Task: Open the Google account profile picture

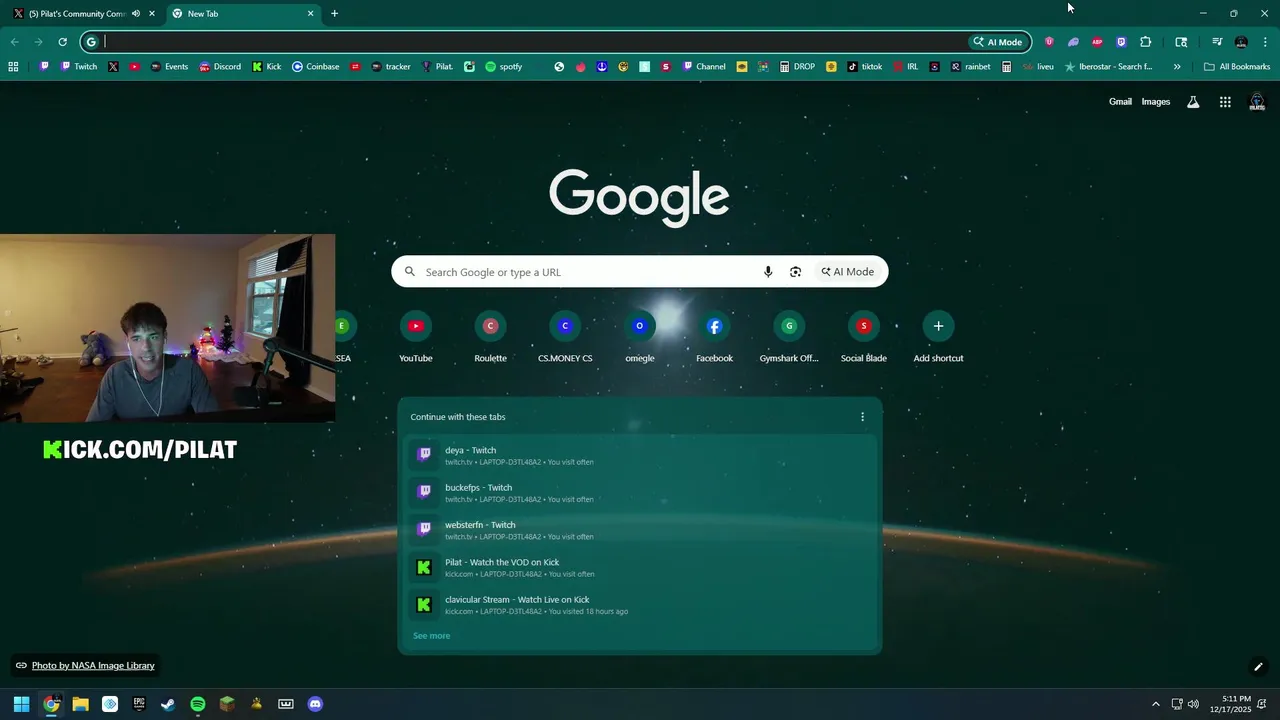Action: pyautogui.click(x=1257, y=102)
